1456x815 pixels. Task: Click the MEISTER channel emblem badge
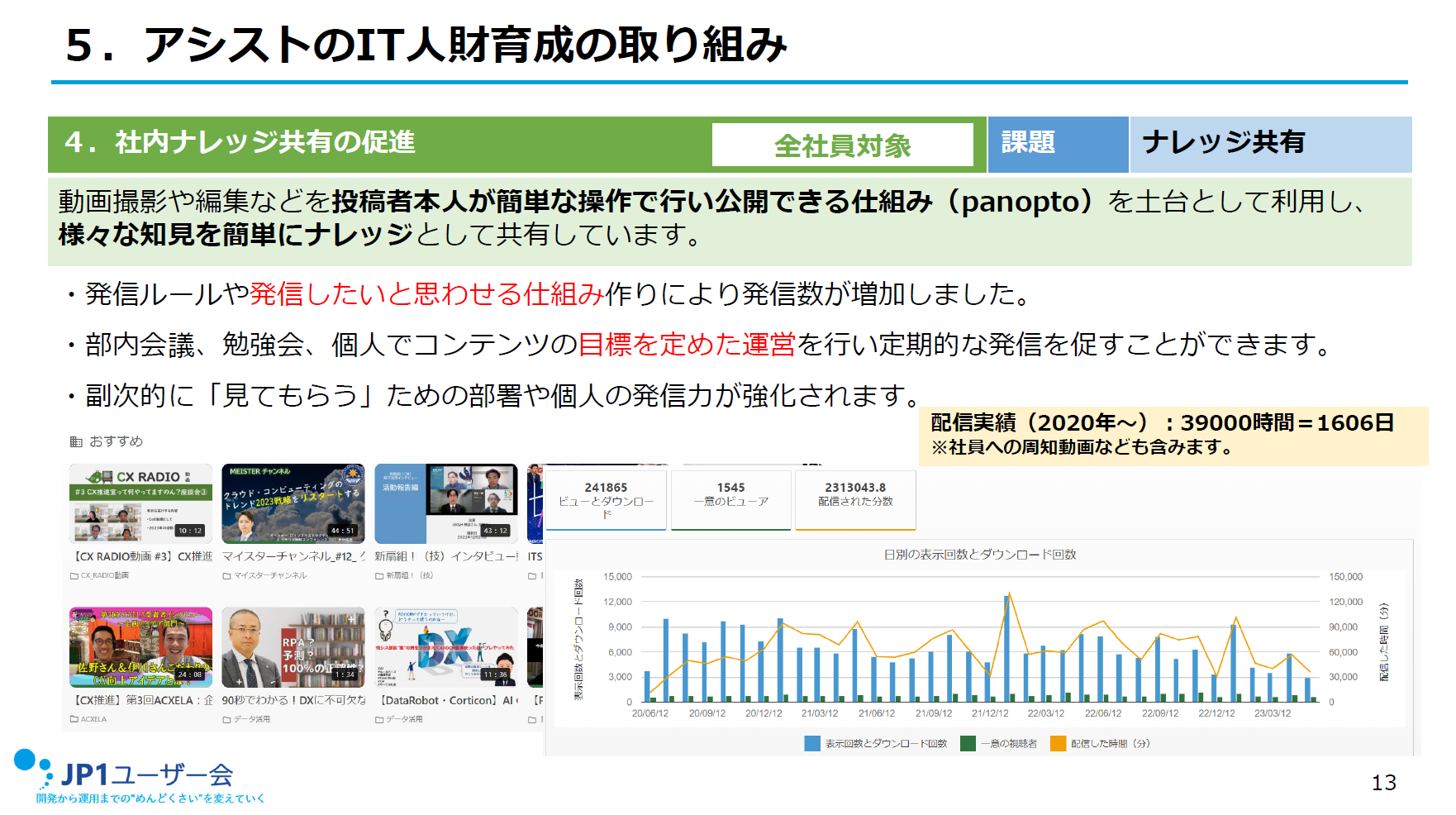click(353, 475)
